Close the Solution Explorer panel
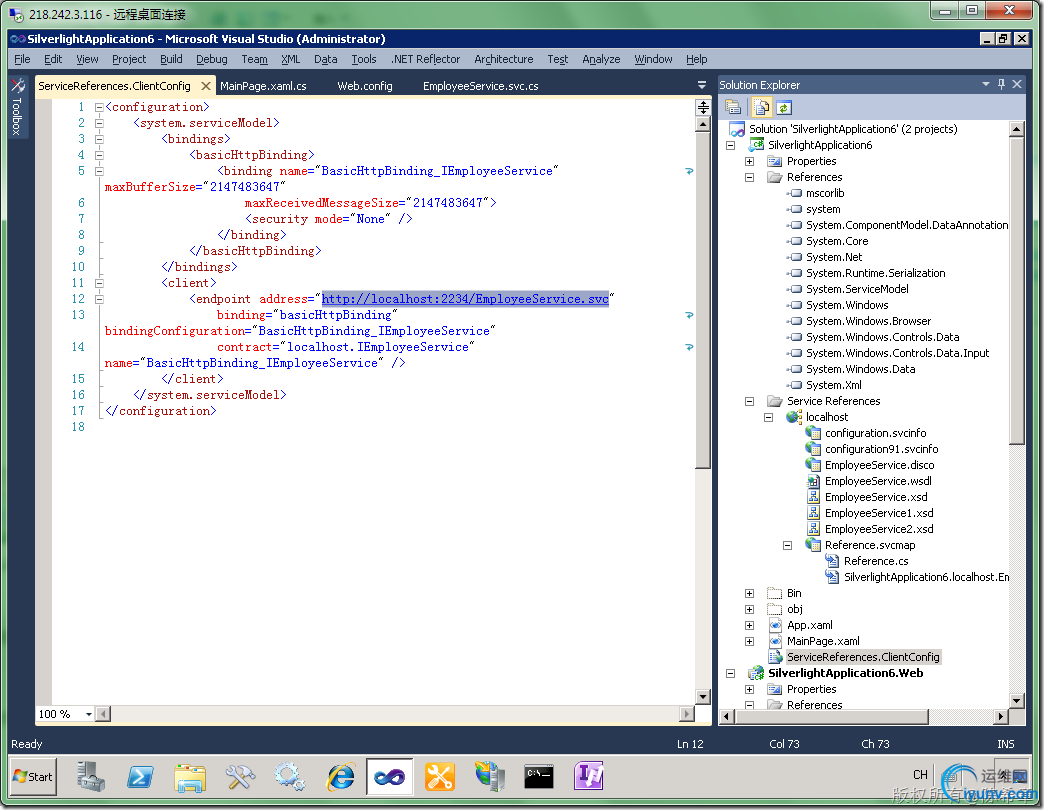 tap(1017, 85)
